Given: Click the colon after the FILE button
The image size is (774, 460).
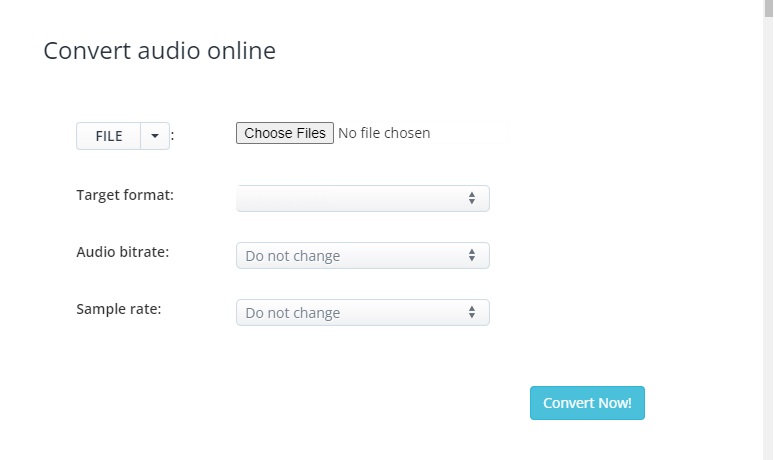Looking at the screenshot, I should 172,135.
